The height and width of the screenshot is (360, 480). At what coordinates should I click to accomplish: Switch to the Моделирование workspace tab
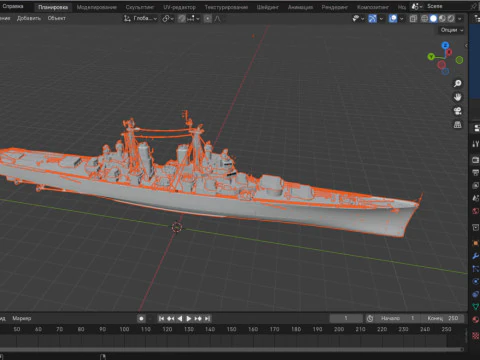[x=97, y=7]
